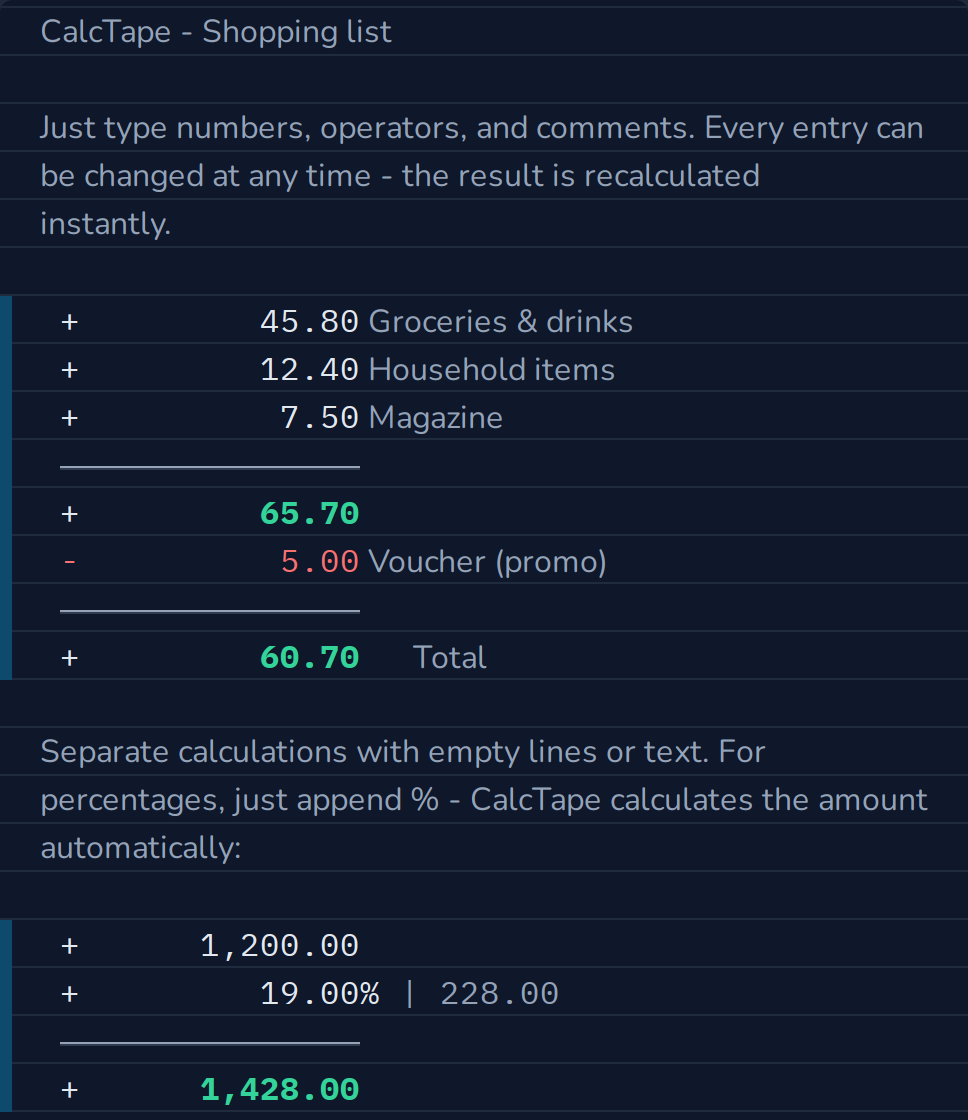Screen dimensions: 968x1120
Task: Select the green 65.70 subtotal
Action: 309,514
